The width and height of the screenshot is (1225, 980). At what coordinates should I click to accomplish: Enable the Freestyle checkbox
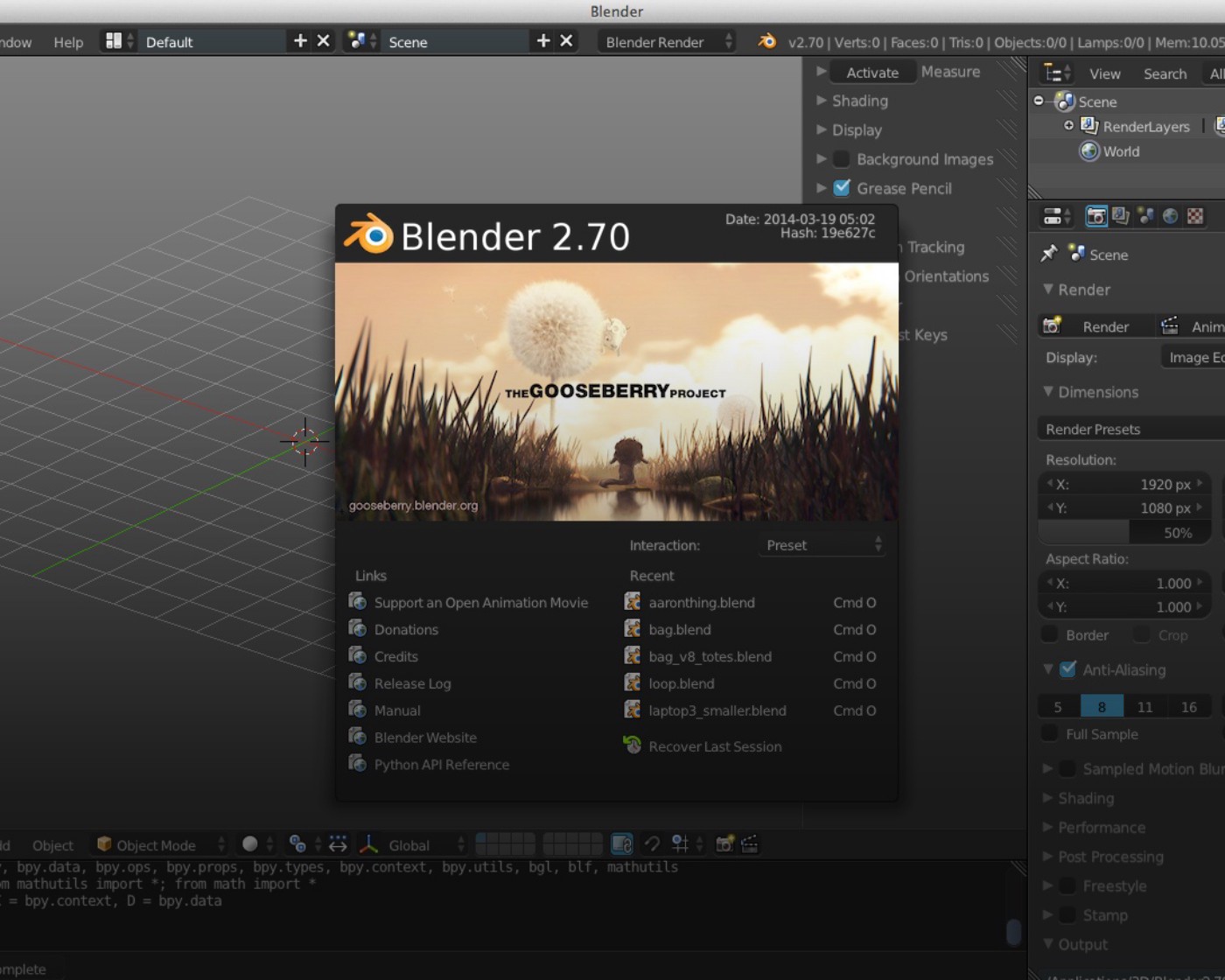(1067, 885)
